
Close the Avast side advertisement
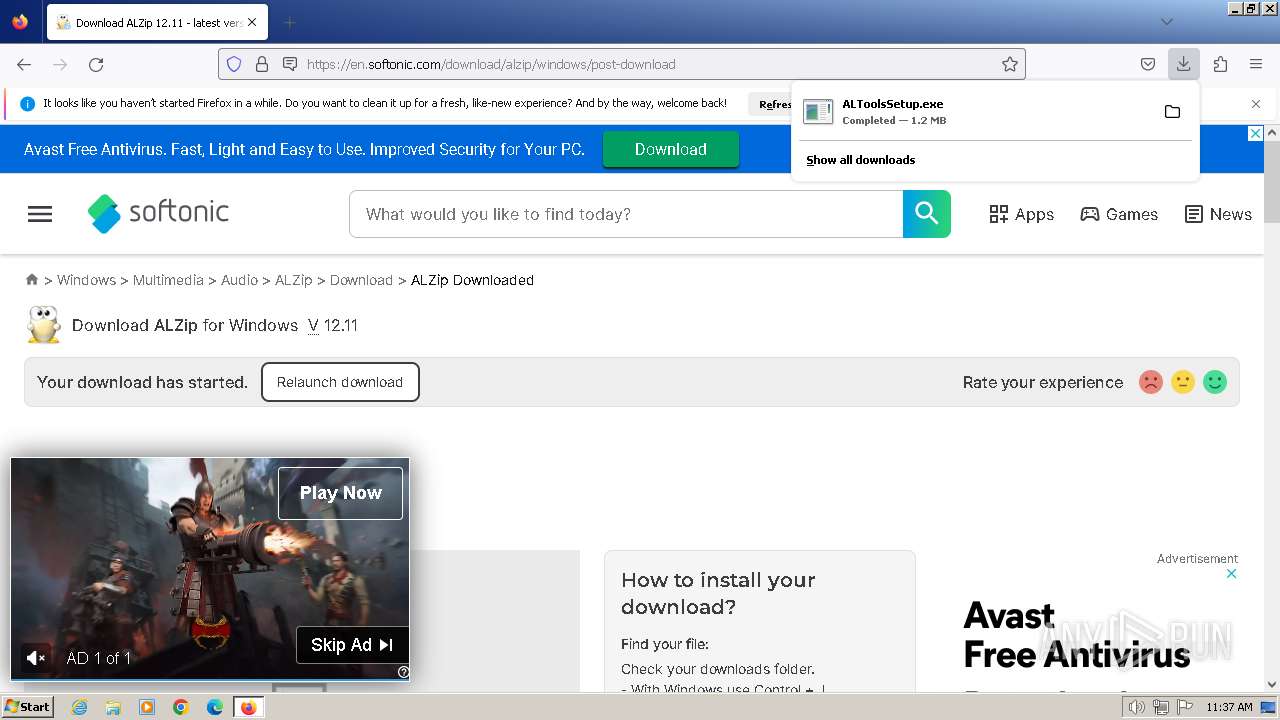[1232, 574]
